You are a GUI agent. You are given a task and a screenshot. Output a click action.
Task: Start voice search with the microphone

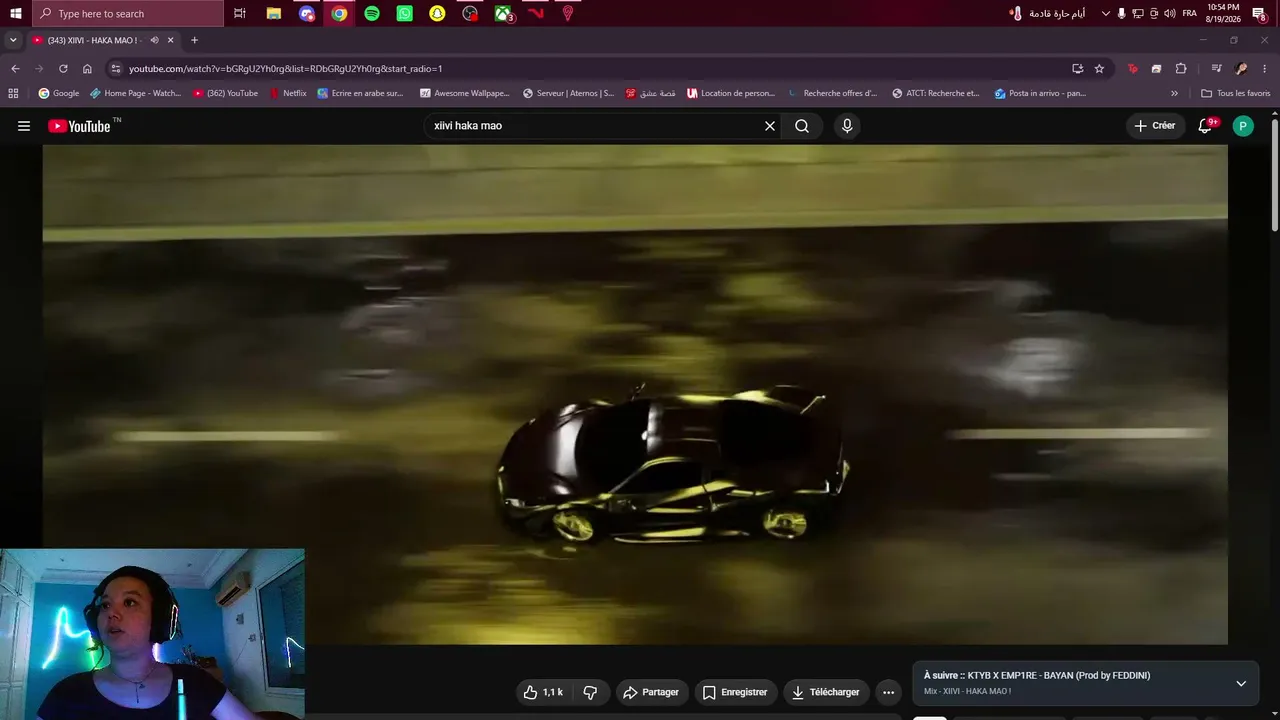pos(847,126)
